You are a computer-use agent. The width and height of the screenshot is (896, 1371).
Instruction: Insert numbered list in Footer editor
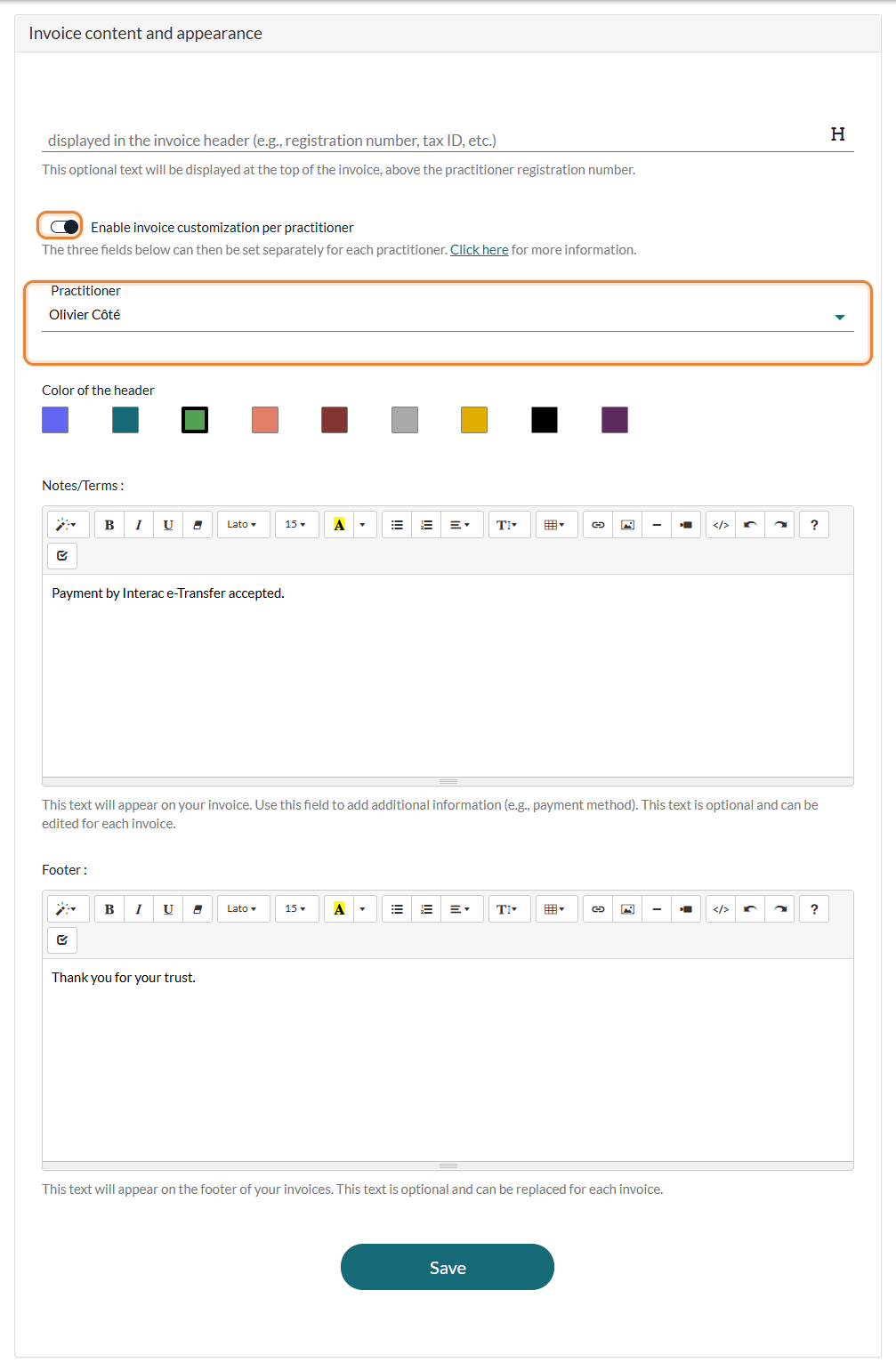click(426, 909)
